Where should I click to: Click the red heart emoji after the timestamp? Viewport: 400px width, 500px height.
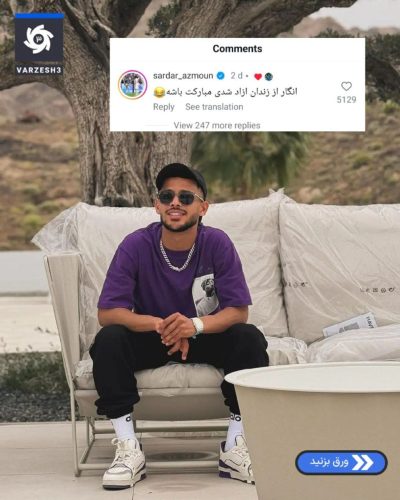click(x=258, y=76)
